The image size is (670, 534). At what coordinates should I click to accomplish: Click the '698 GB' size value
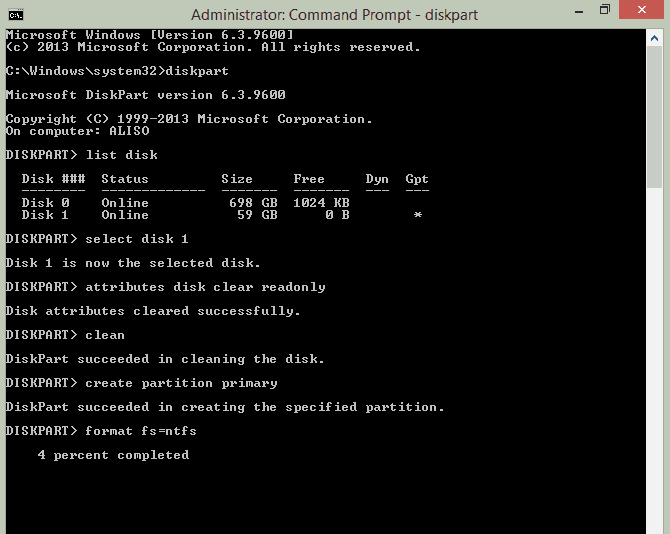(x=253, y=202)
